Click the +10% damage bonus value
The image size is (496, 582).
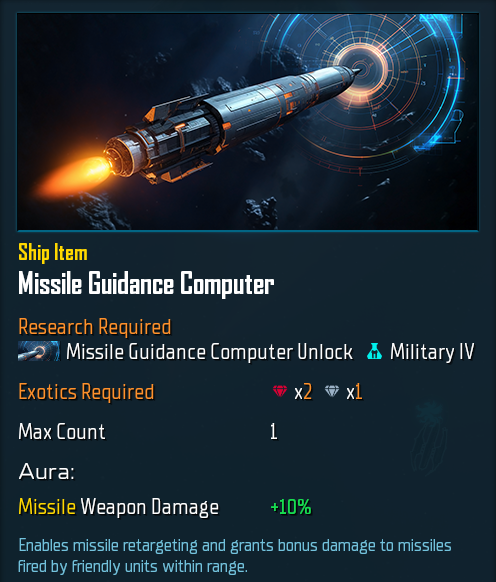[291, 507]
